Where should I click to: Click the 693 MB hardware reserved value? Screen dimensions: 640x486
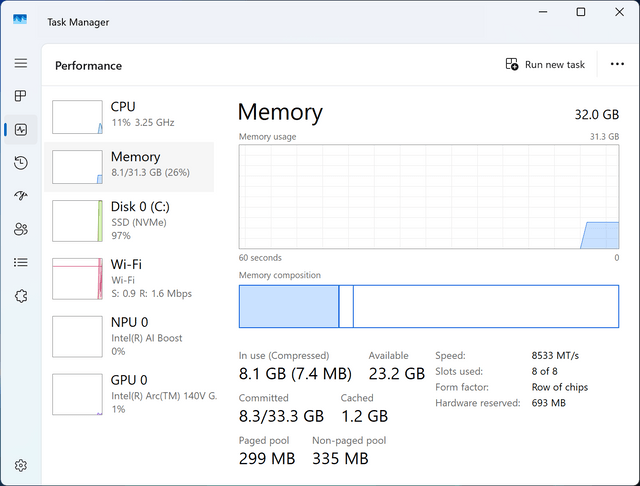click(549, 403)
